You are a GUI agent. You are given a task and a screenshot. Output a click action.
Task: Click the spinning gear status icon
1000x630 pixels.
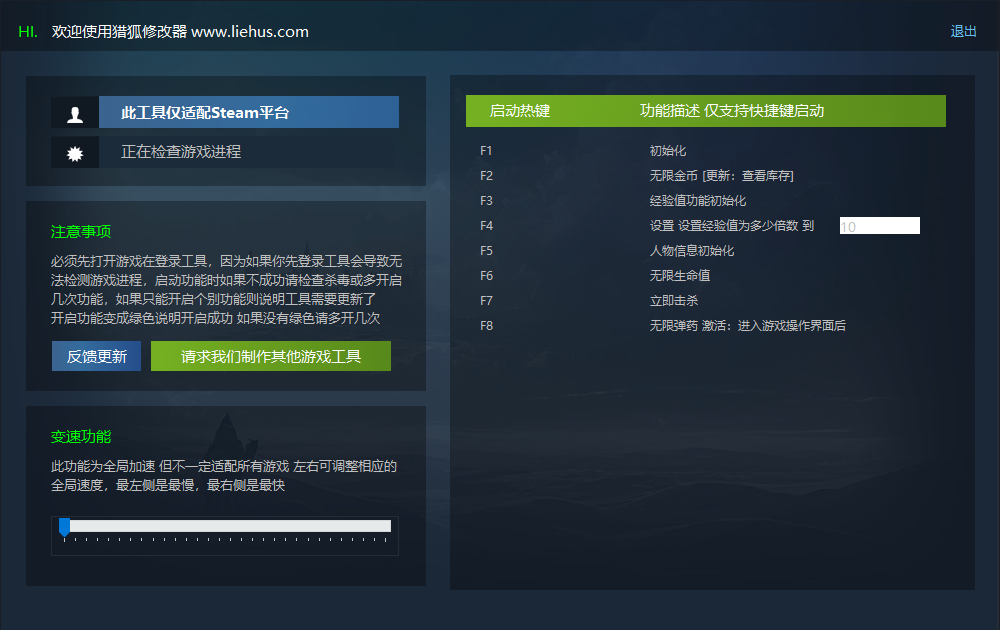click(75, 154)
